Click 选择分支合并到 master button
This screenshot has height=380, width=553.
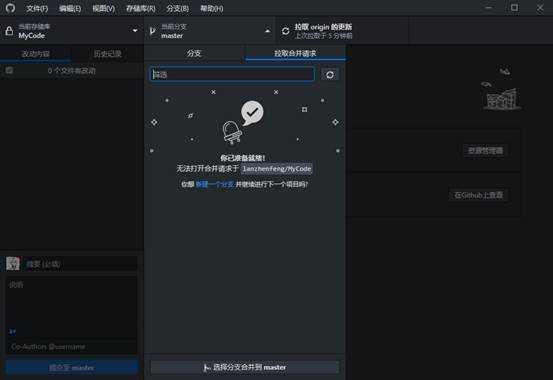[245, 367]
